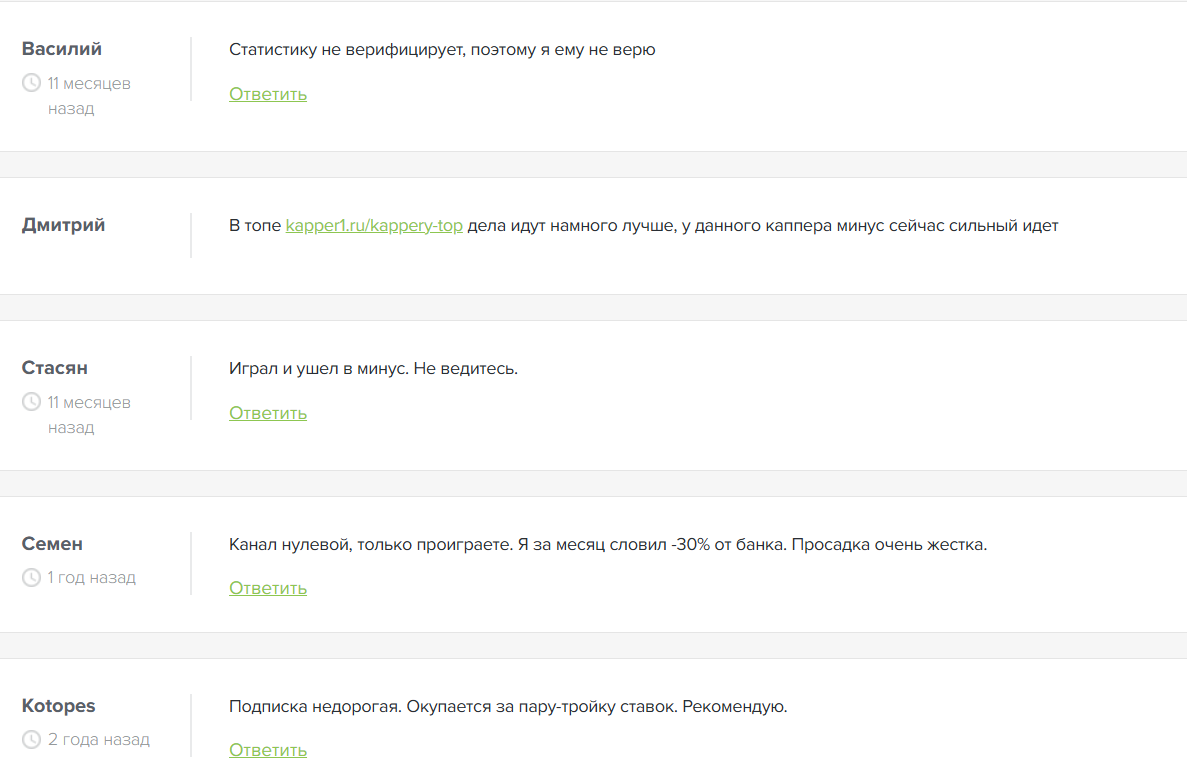Click the clock icon beside Василий's timestamp
Screen dimensions: 1187x782
31,83
